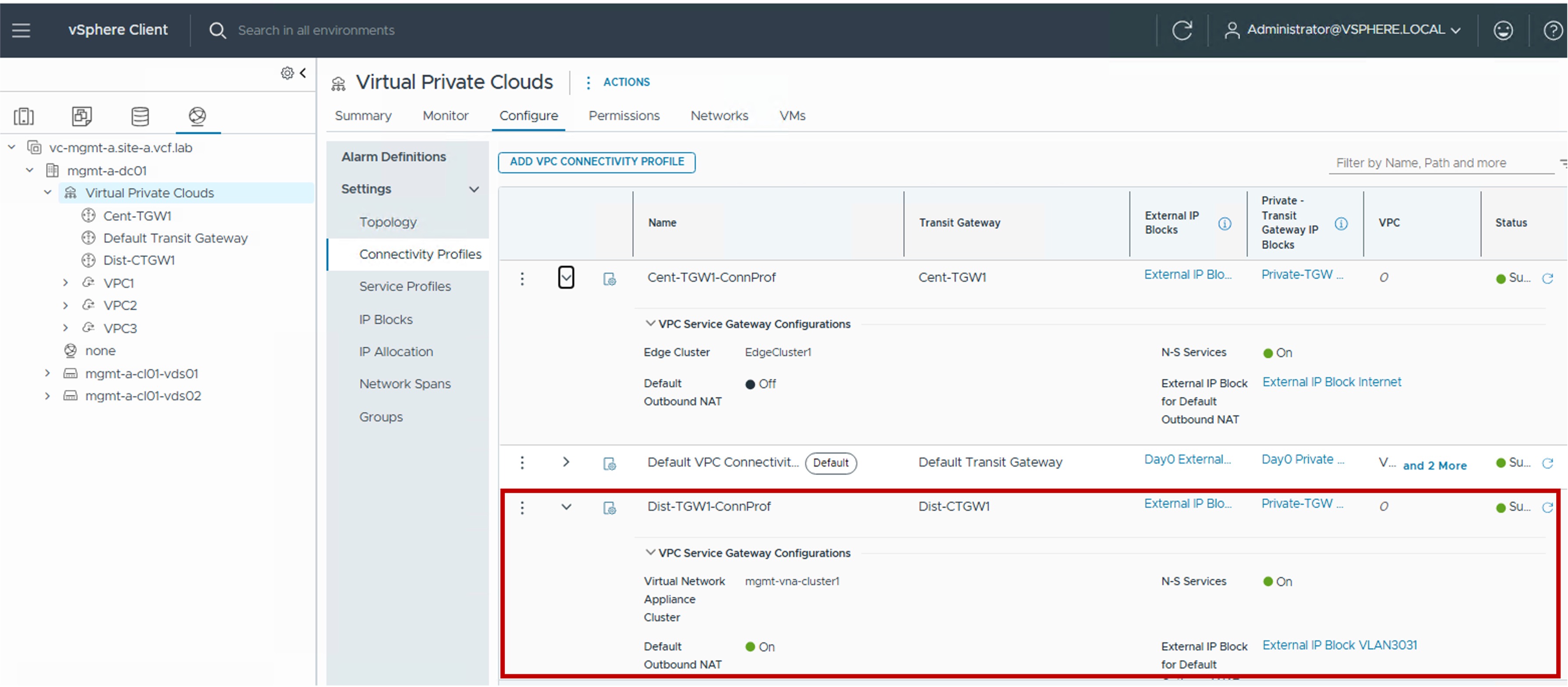Screen dimensions: 1568x687
Task: Open the Administrator@VSPHERE.LOCAL user dropdown
Action: [1343, 30]
